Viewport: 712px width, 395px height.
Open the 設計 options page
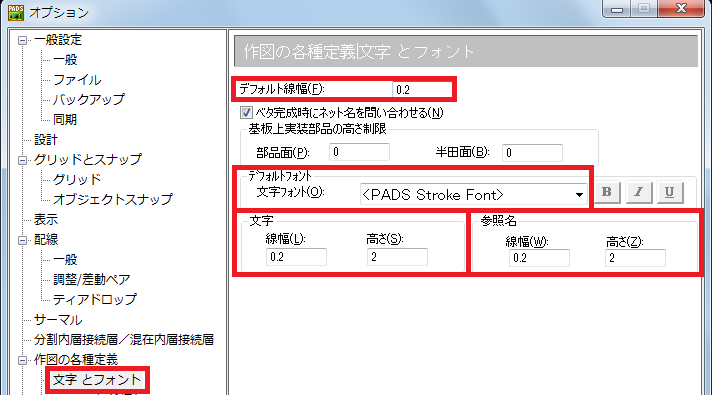click(46, 139)
